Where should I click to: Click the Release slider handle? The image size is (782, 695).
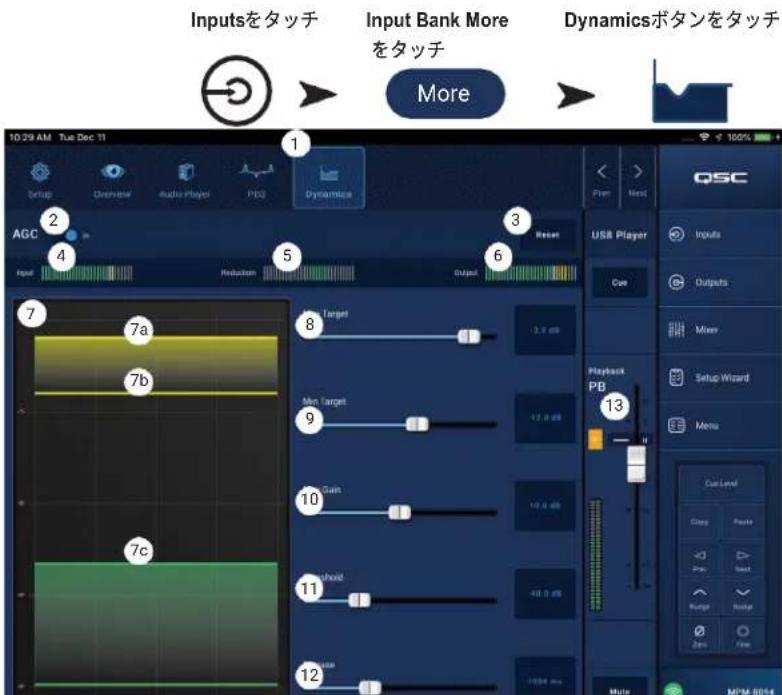[x=370, y=688]
